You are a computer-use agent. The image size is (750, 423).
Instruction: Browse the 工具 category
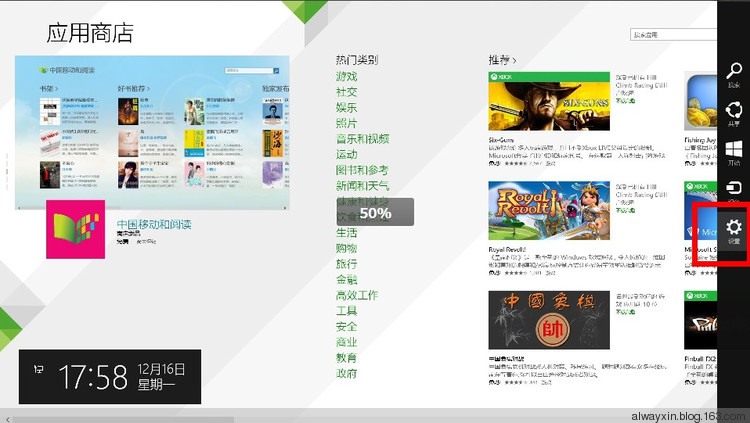[x=346, y=311]
